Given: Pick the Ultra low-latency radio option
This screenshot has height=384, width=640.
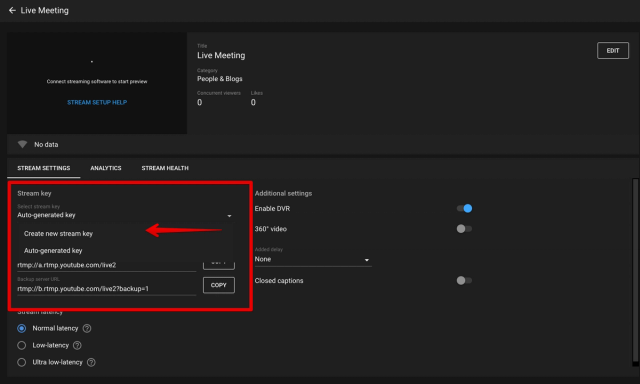Looking at the screenshot, I should 22,362.
